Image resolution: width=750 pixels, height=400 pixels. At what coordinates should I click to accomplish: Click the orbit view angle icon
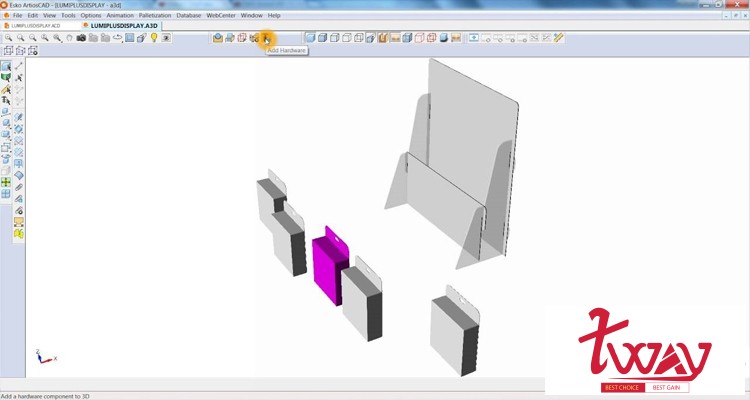click(x=117, y=38)
